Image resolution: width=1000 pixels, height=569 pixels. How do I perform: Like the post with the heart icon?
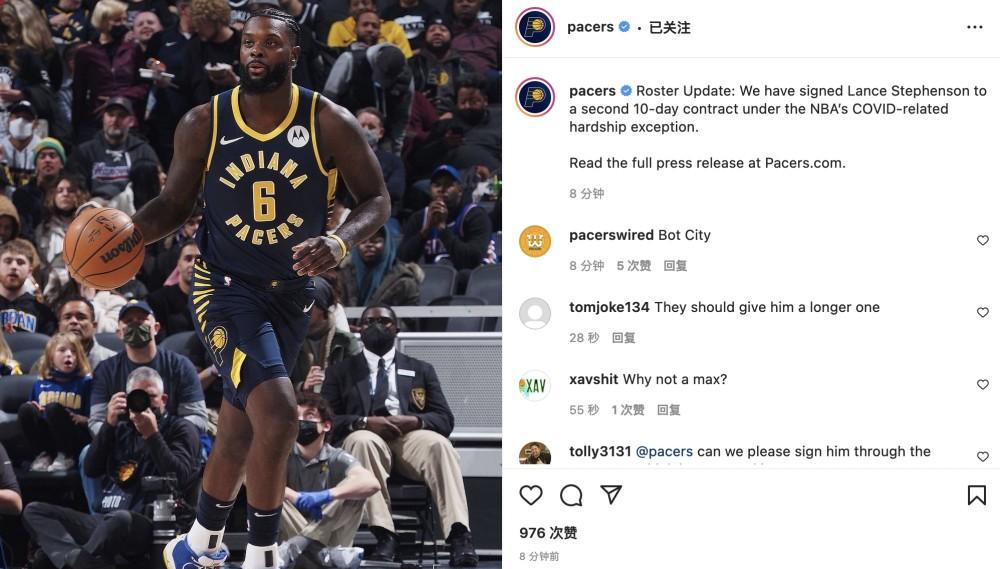click(531, 495)
